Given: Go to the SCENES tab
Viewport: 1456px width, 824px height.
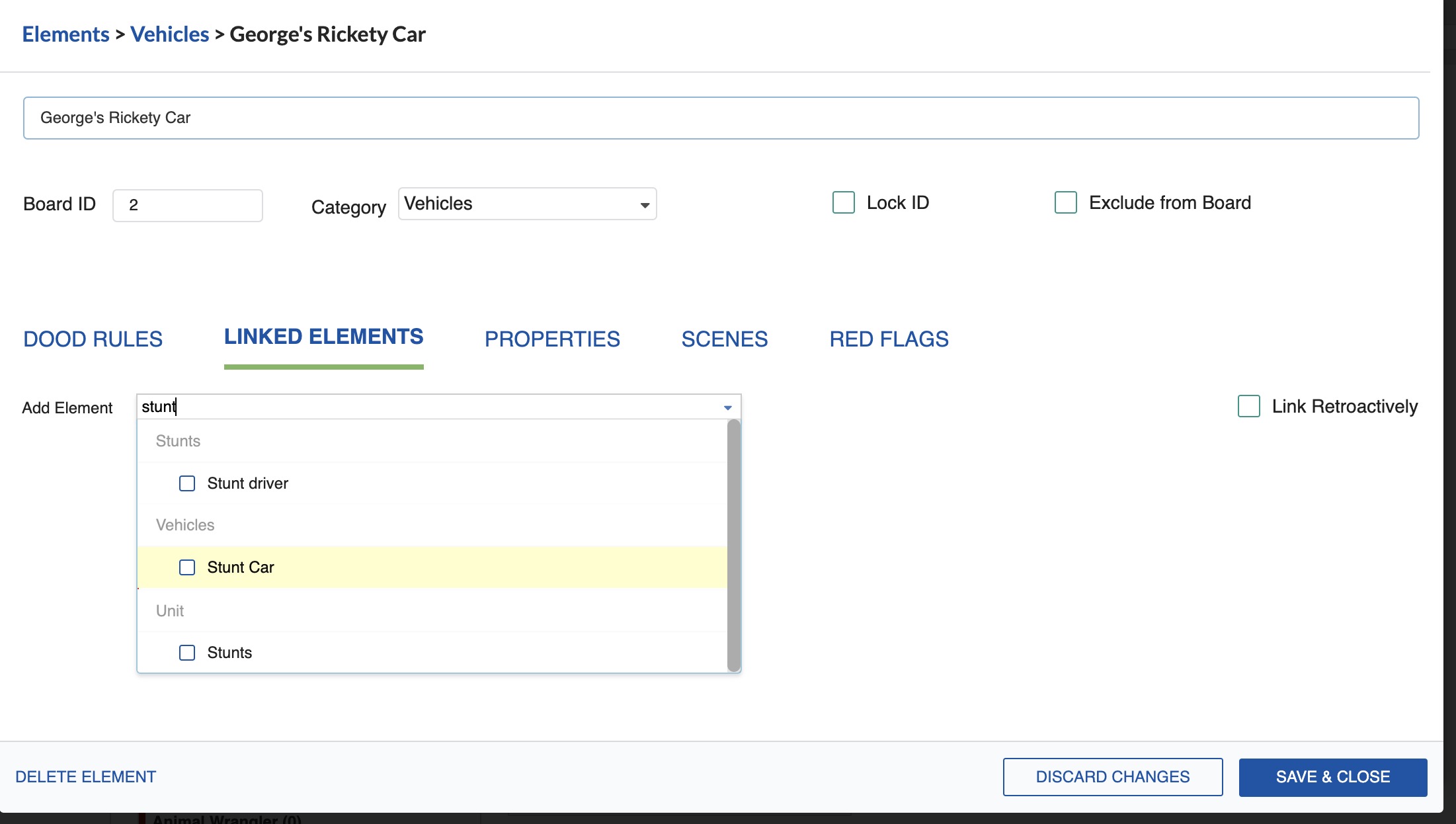Looking at the screenshot, I should pyautogui.click(x=724, y=339).
